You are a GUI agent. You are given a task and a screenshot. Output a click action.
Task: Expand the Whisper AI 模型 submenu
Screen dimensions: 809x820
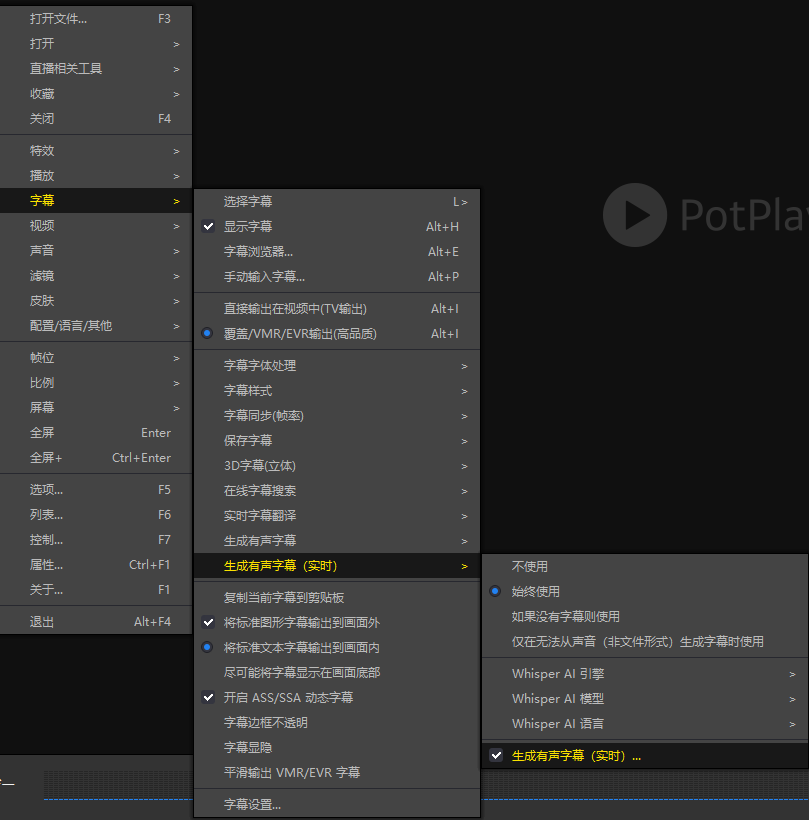click(645, 699)
